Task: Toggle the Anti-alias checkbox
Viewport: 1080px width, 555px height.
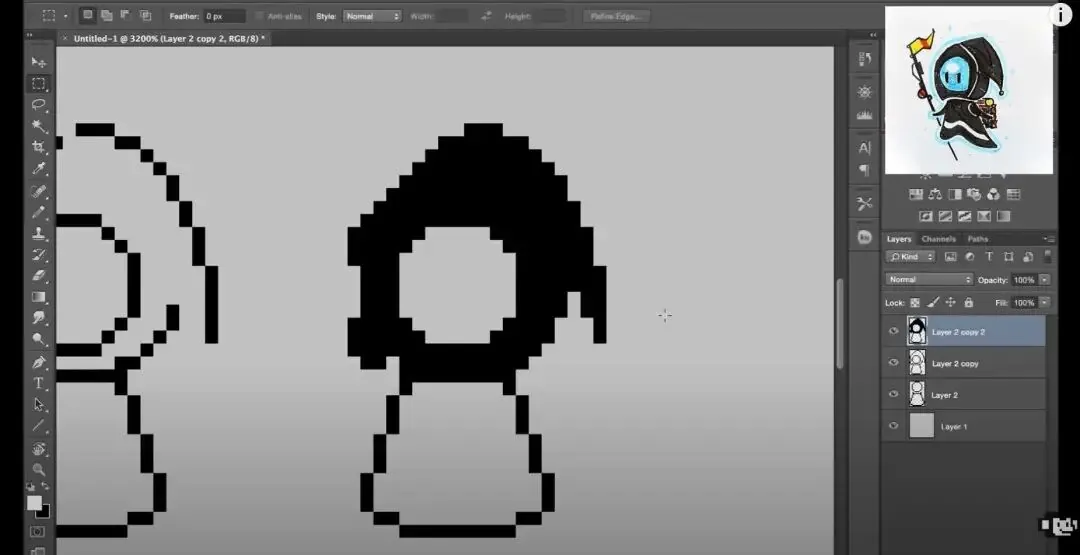Action: [259, 16]
